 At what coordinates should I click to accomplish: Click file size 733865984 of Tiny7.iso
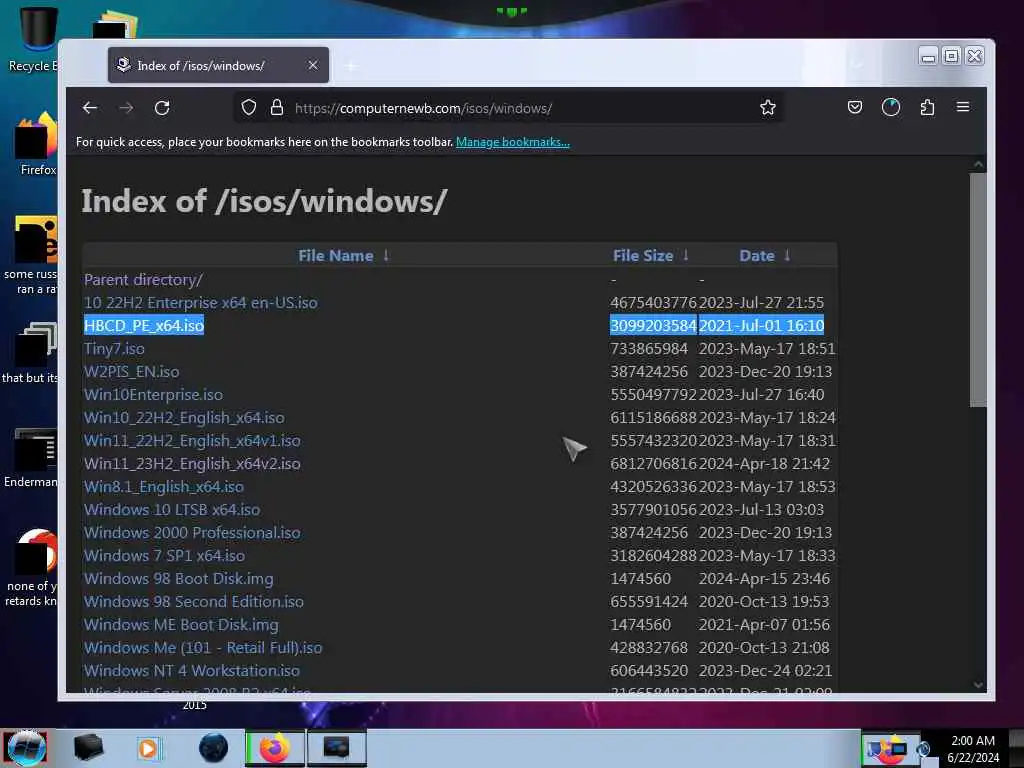(x=648, y=349)
